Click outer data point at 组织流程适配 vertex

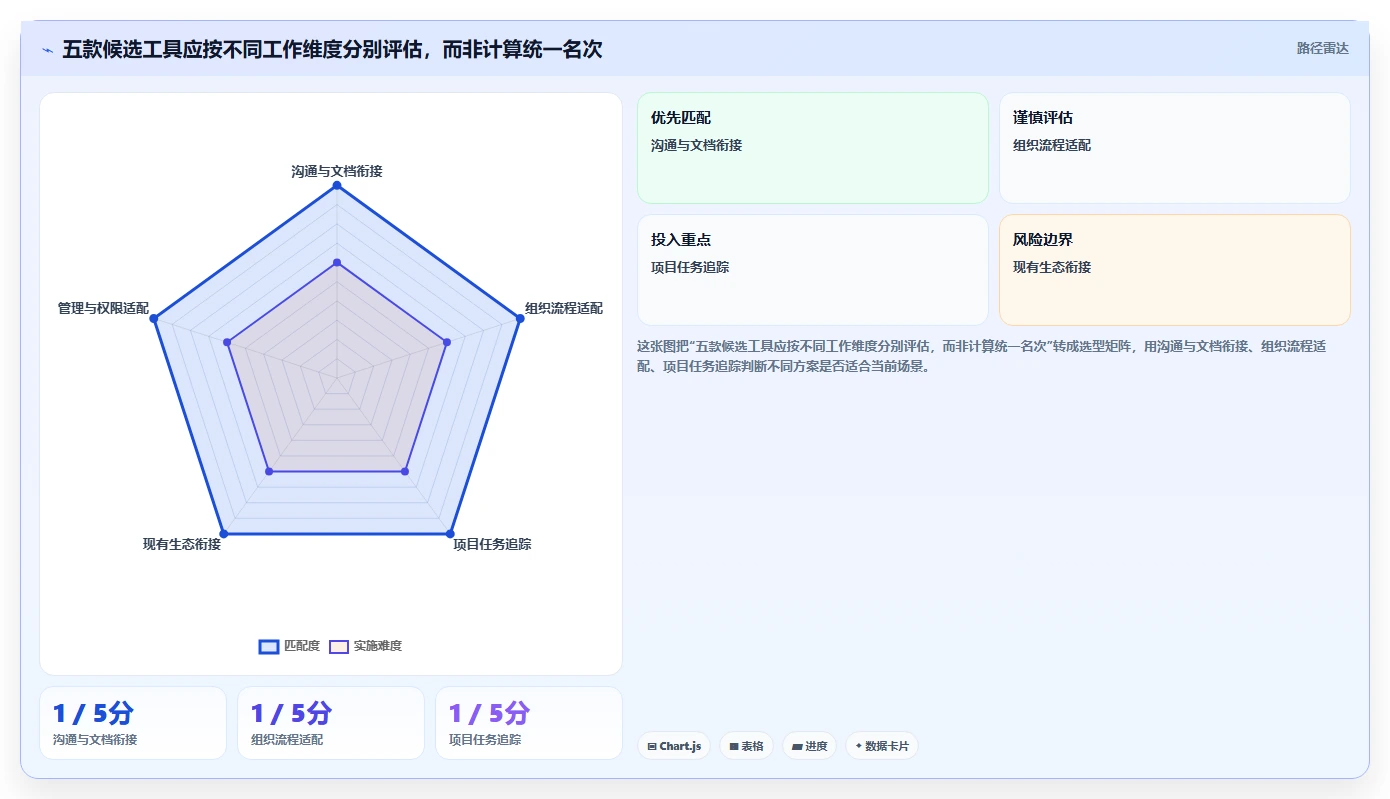point(519,318)
